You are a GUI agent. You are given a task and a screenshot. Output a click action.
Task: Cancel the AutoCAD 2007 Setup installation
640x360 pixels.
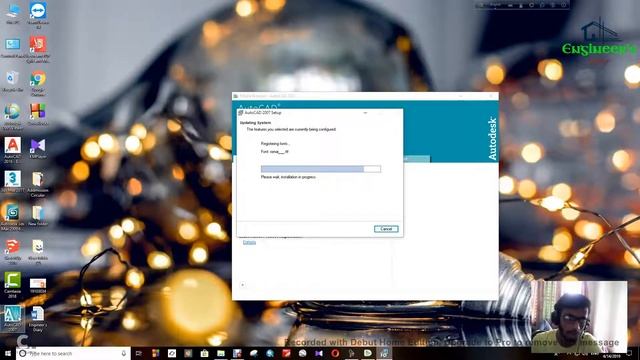tap(386, 229)
